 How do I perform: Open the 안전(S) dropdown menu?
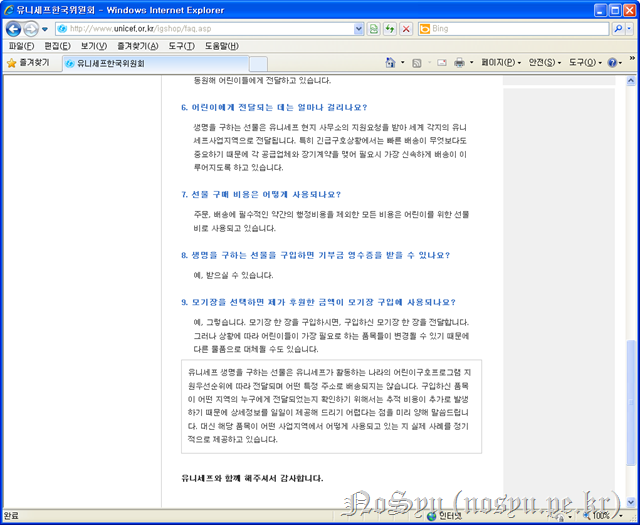[546, 63]
